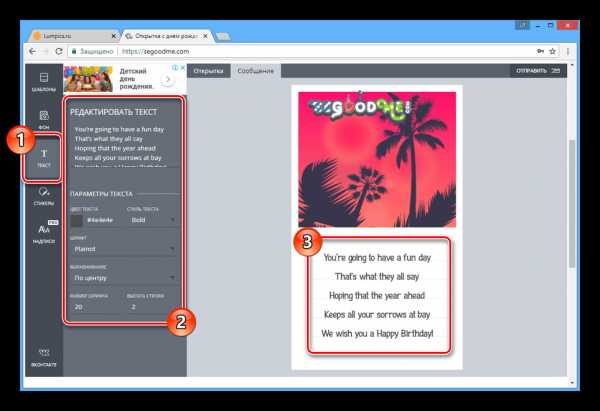Open the Надписи PRO lettering tool
Image resolution: width=600 pixels, height=411 pixels.
click(x=45, y=233)
